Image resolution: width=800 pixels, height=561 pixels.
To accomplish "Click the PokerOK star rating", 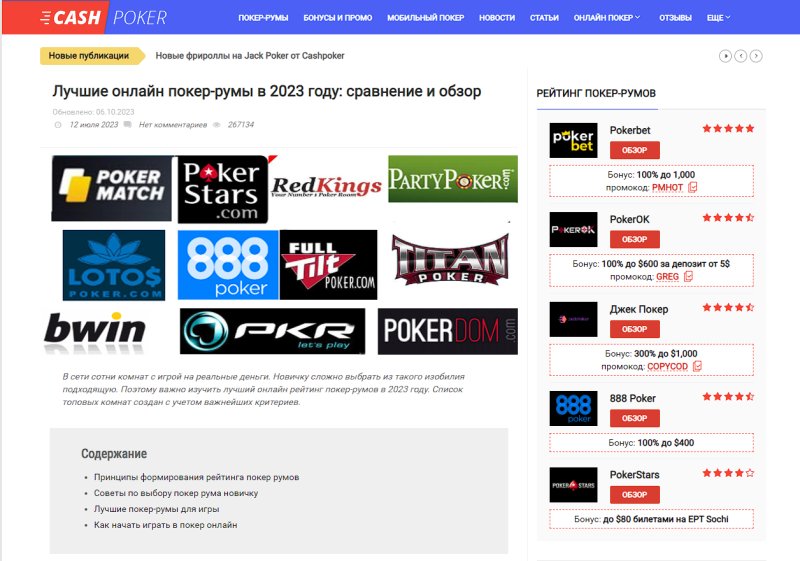I will (729, 218).
